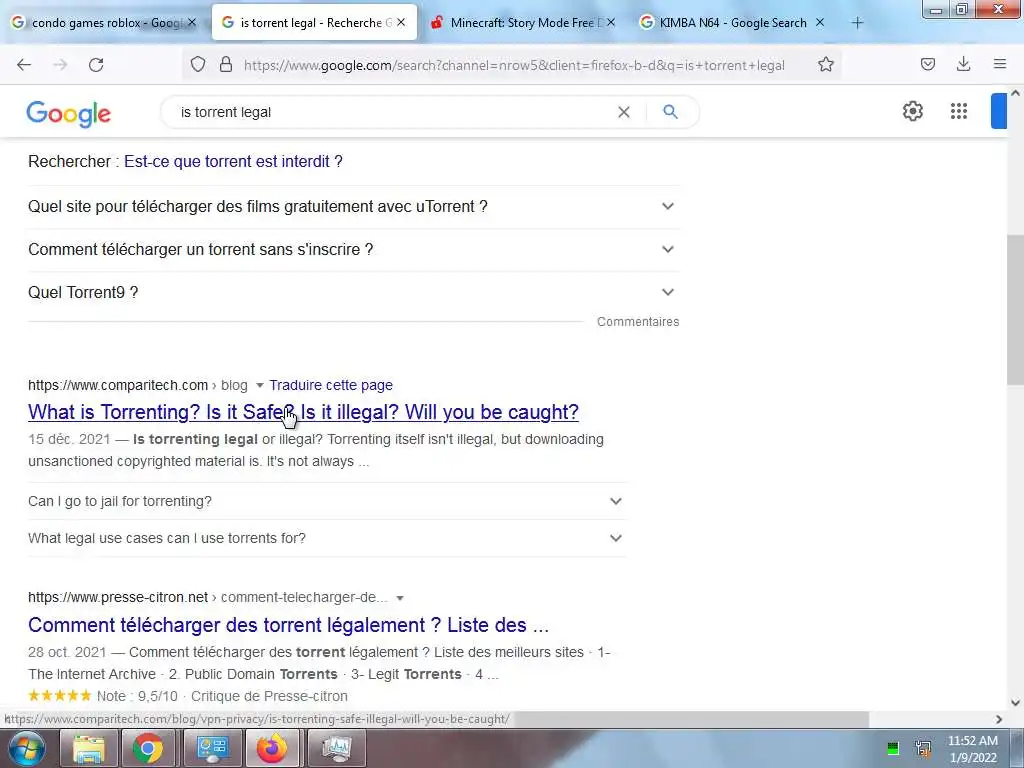Click the green tray indicator icon
1024x768 pixels.
[x=893, y=748]
